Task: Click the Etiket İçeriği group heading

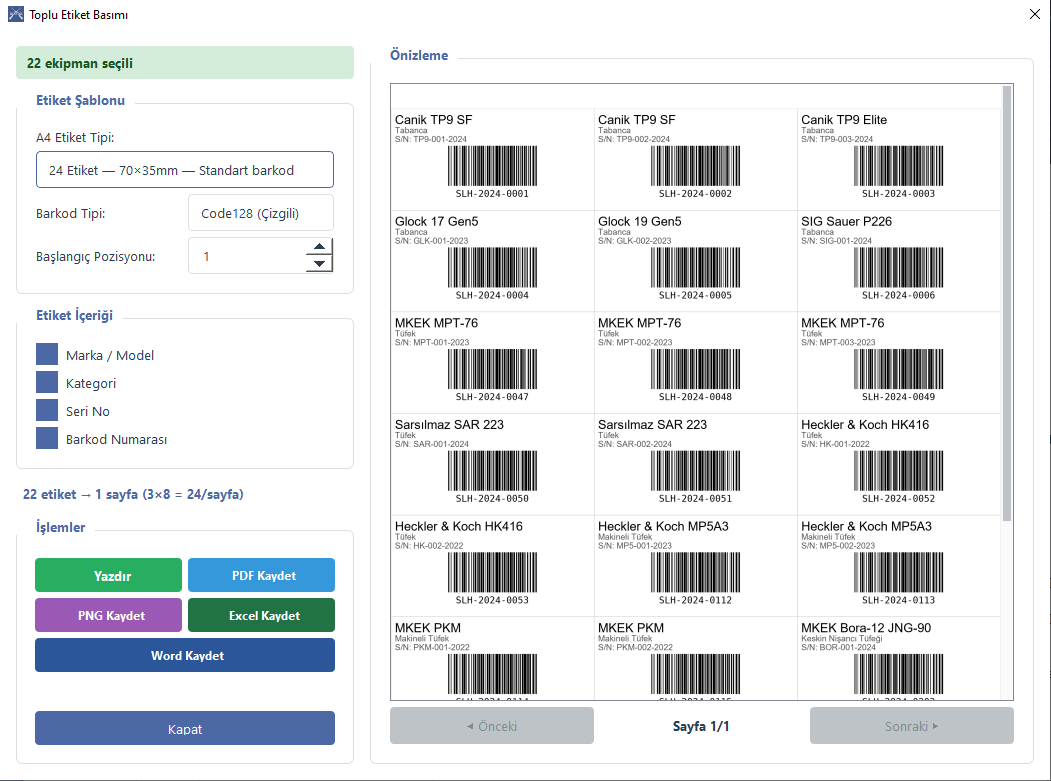Action: point(74,315)
